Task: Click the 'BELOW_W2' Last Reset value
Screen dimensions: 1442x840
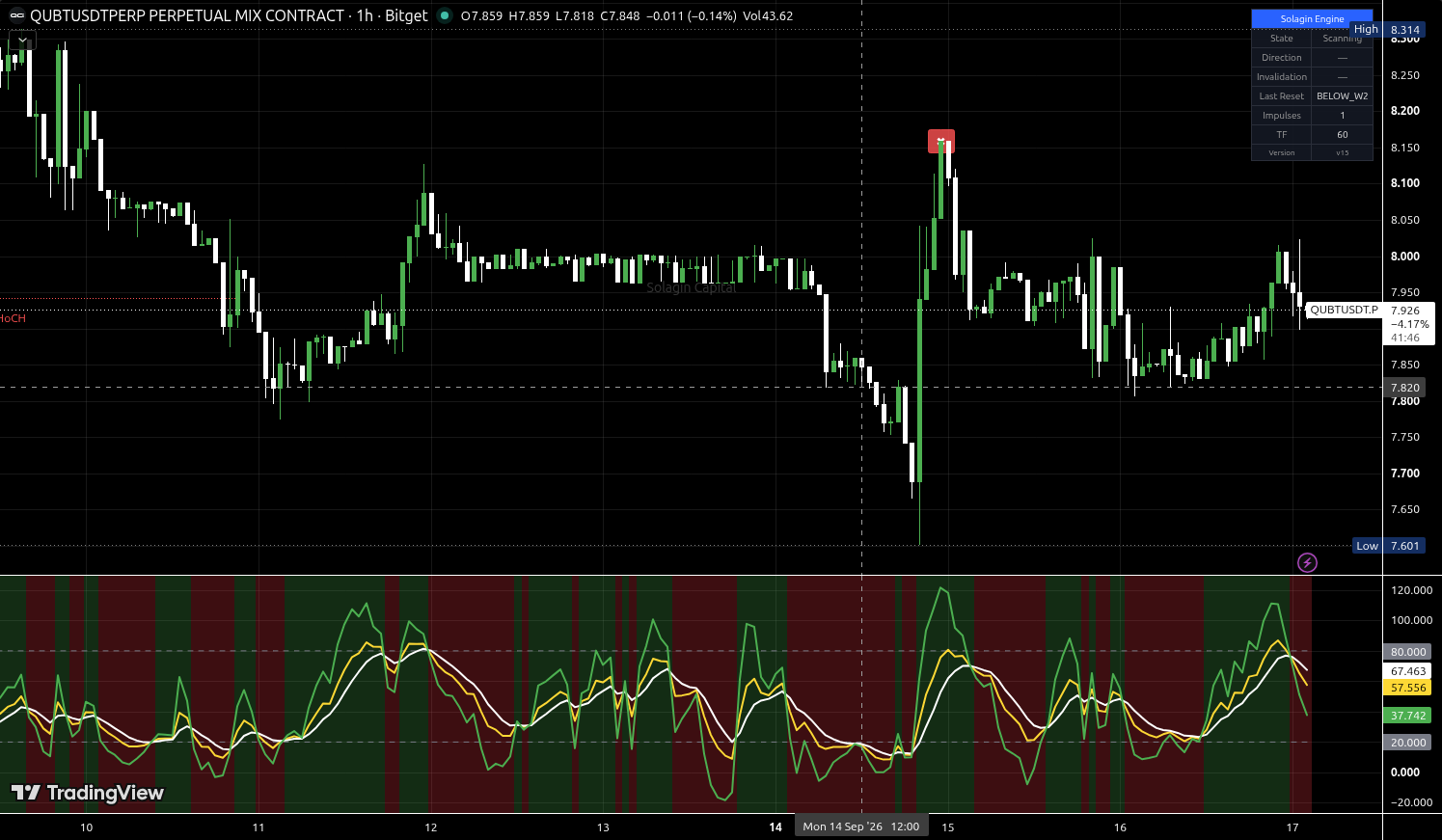Action: click(1342, 96)
